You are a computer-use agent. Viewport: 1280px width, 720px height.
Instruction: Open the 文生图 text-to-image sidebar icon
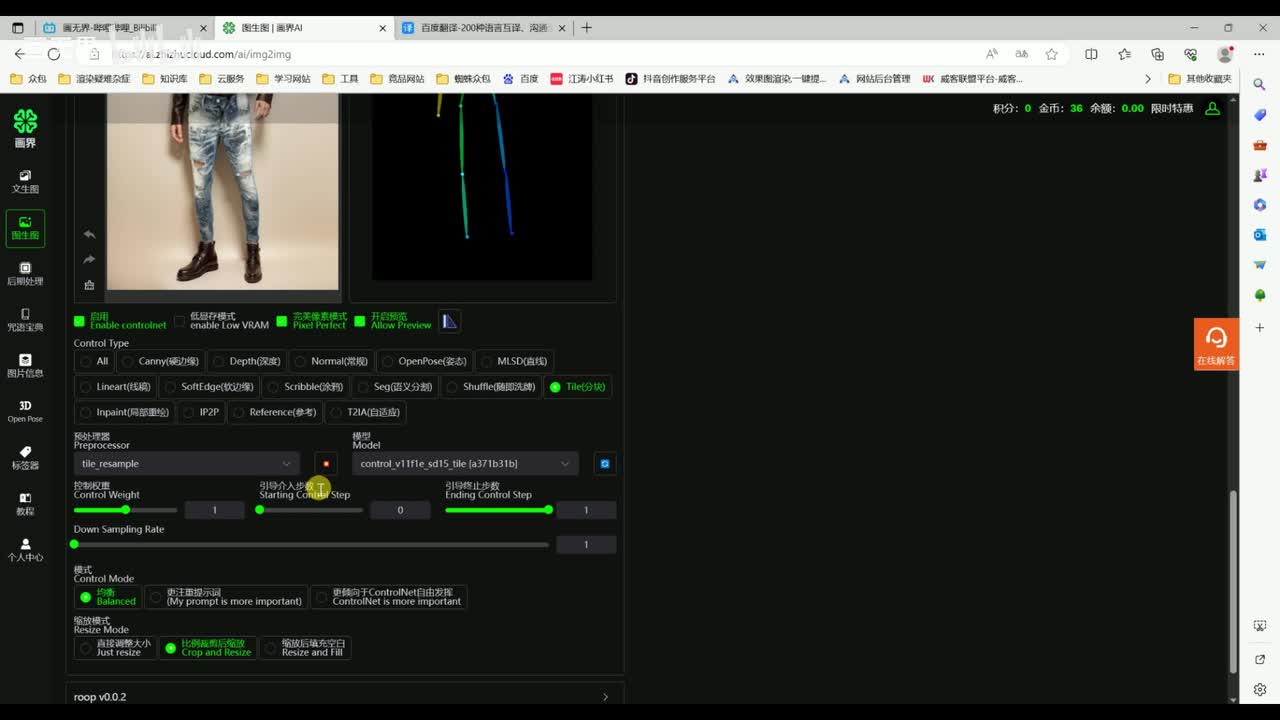tap(25, 180)
